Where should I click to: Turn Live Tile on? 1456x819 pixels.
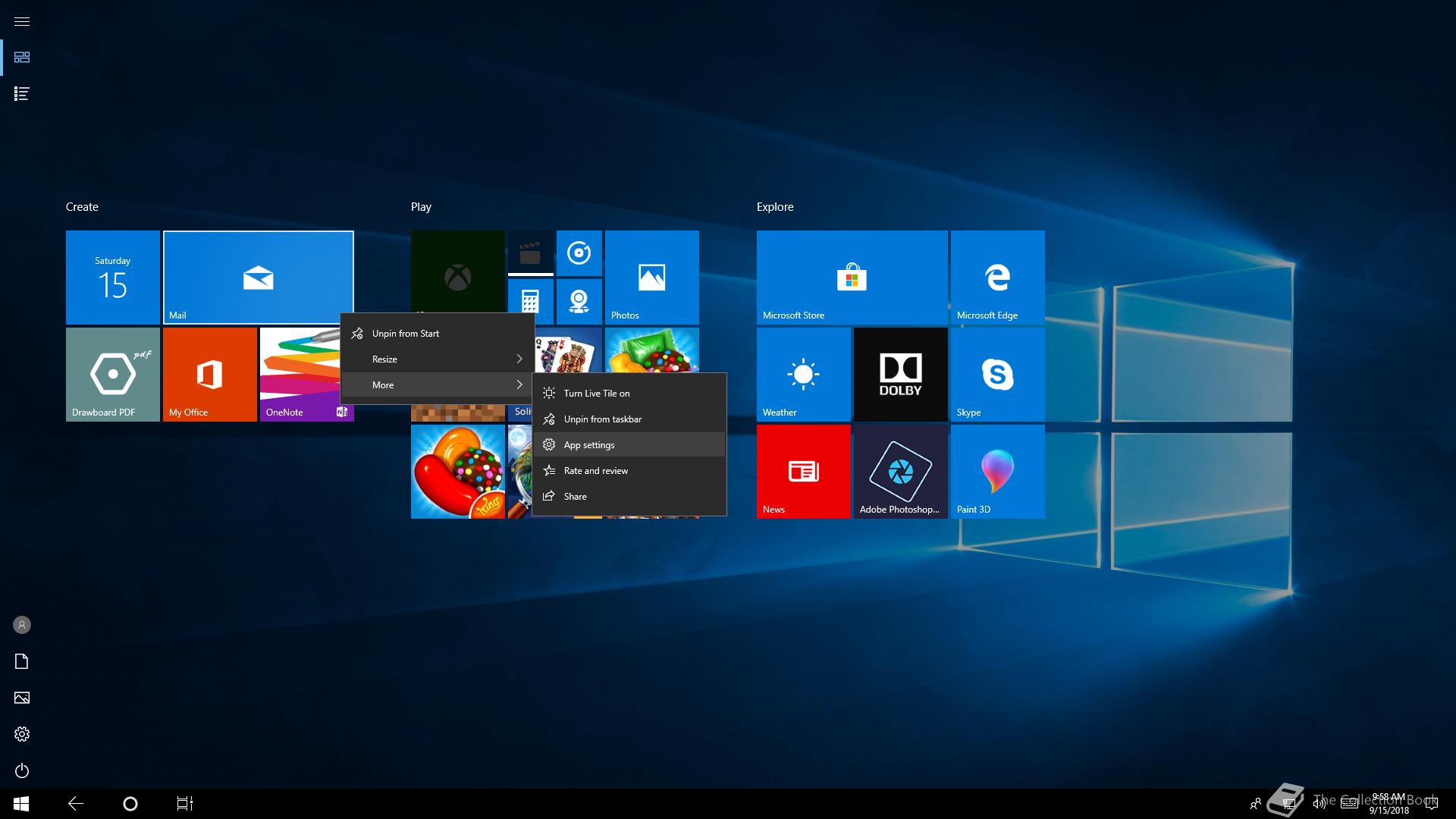[x=629, y=394]
